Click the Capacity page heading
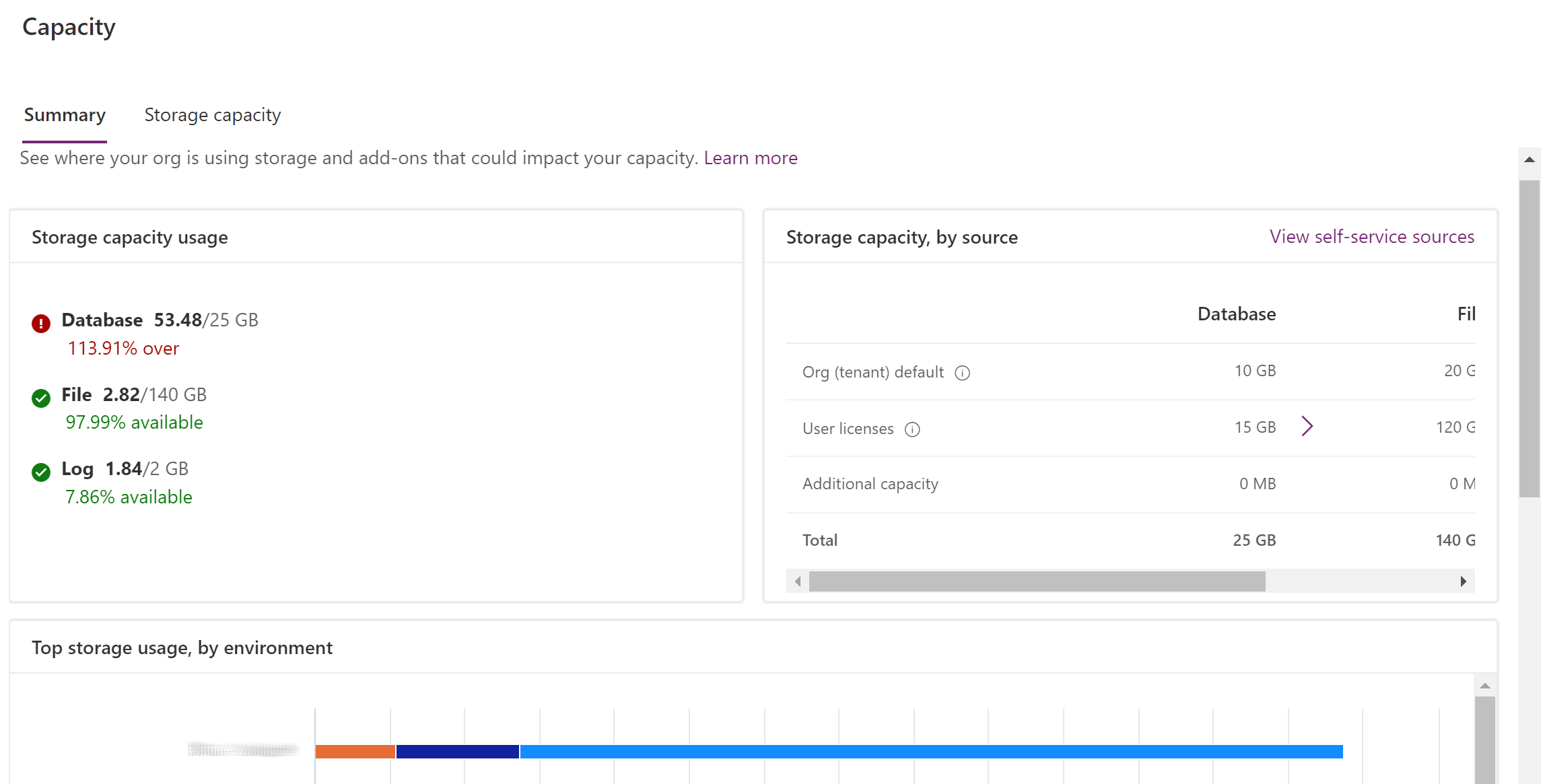The width and height of the screenshot is (1541, 784). coord(69,28)
